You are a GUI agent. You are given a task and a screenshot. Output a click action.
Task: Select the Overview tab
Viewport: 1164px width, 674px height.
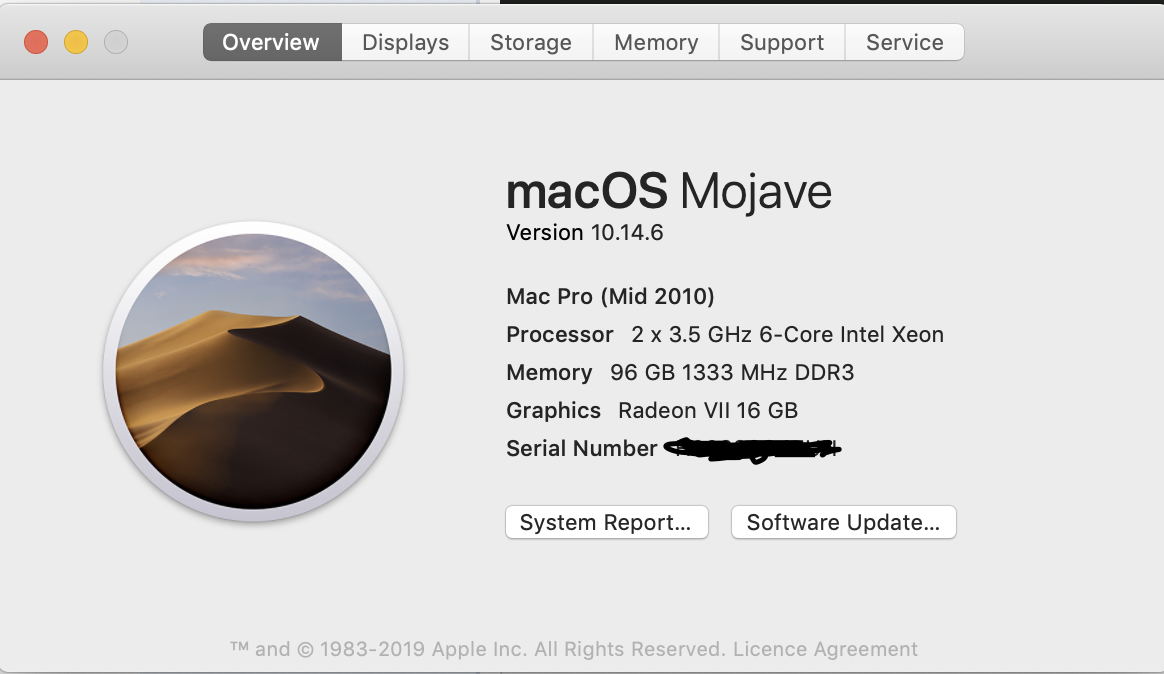click(271, 42)
